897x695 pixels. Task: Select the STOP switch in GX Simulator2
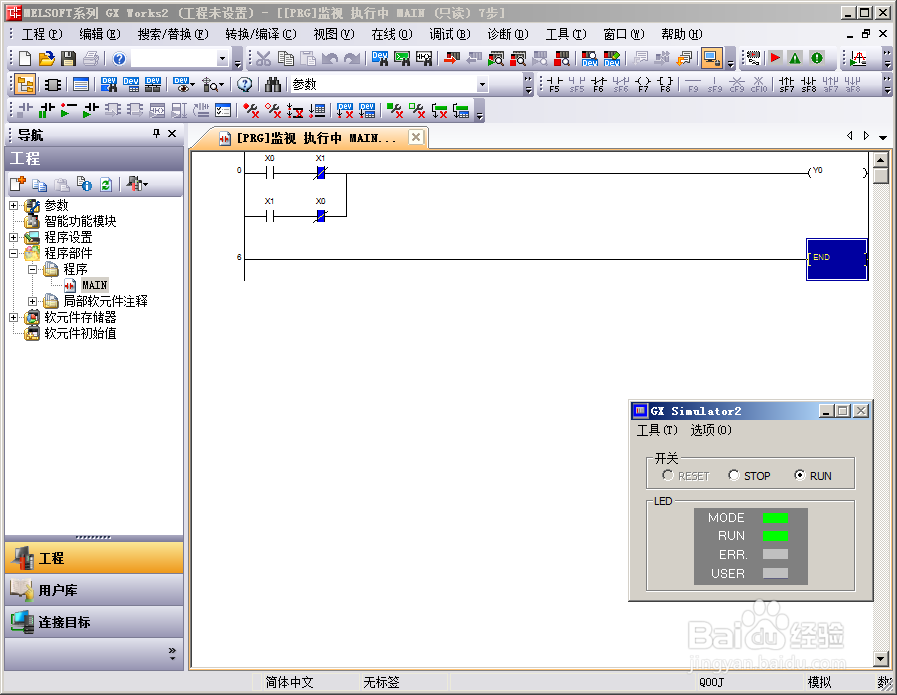pyautogui.click(x=749, y=475)
